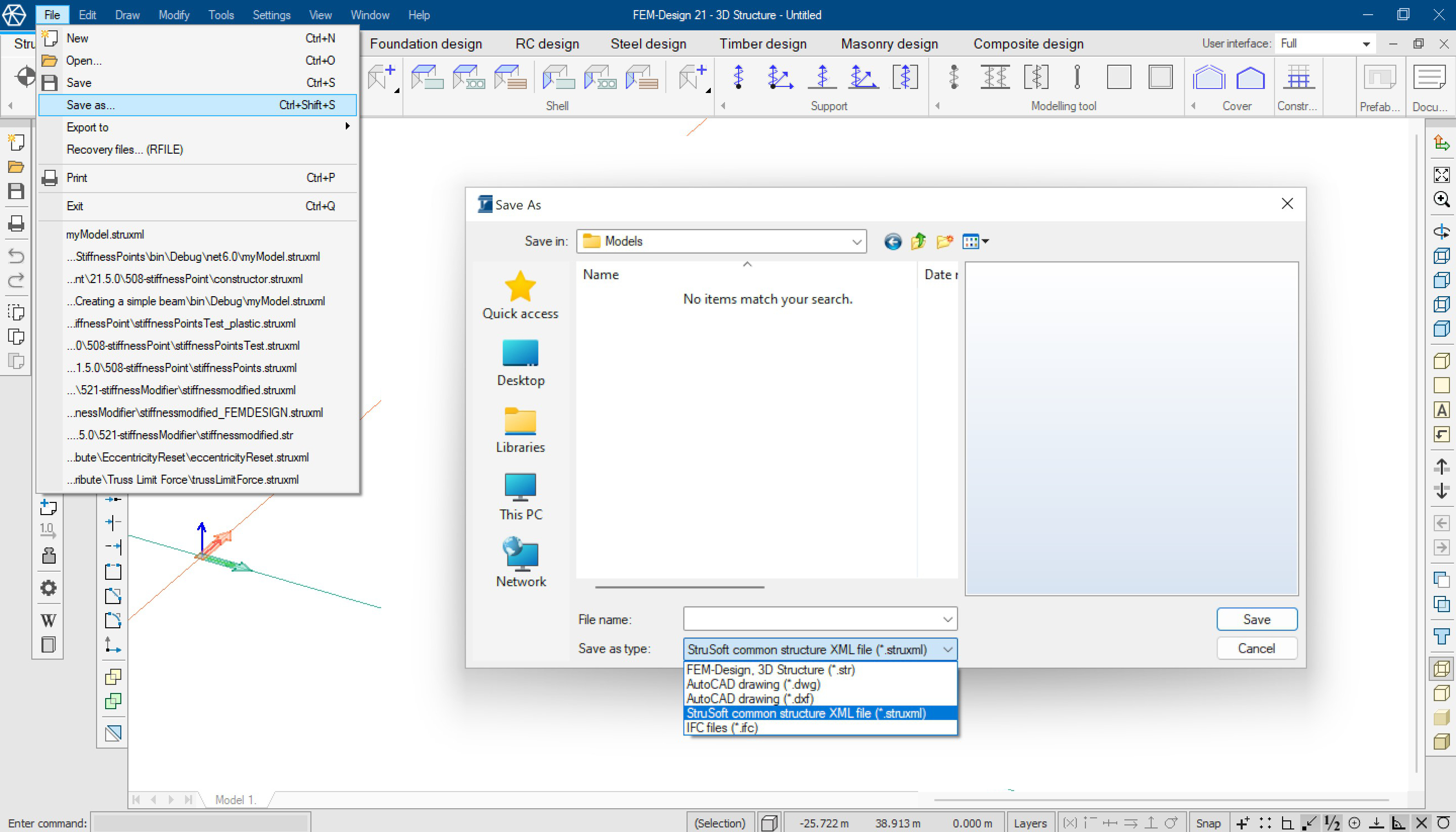Viewport: 1456px width, 832px height.
Task: Create a new folder in Save As dialog
Action: click(944, 242)
